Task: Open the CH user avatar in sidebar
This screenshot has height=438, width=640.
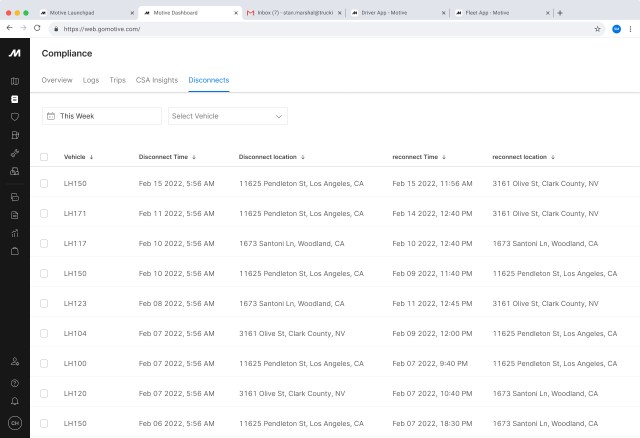Action: pyautogui.click(x=14, y=423)
